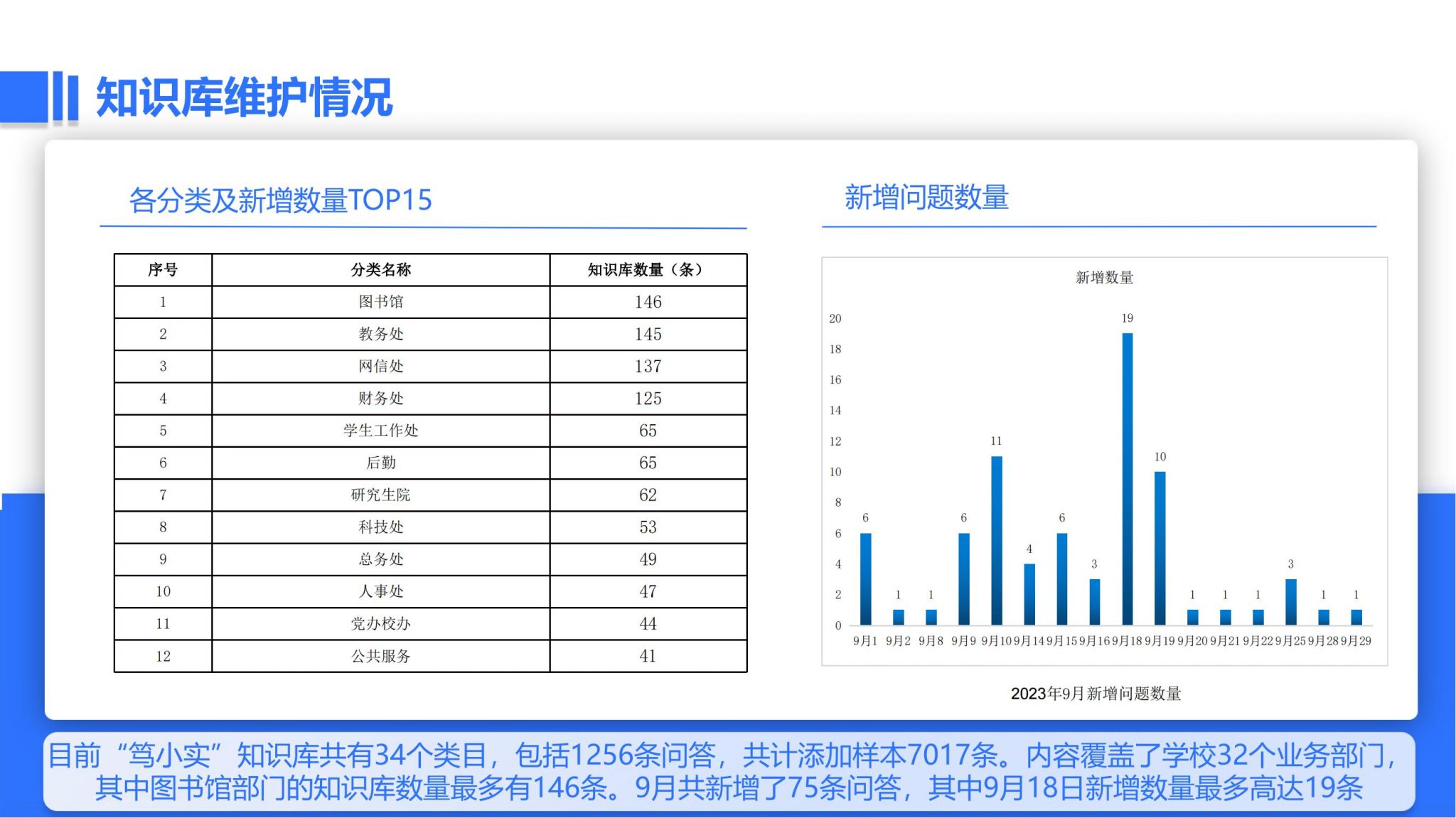Select the 9月9 bar in the chart
The image size is (1456, 818).
(x=964, y=579)
